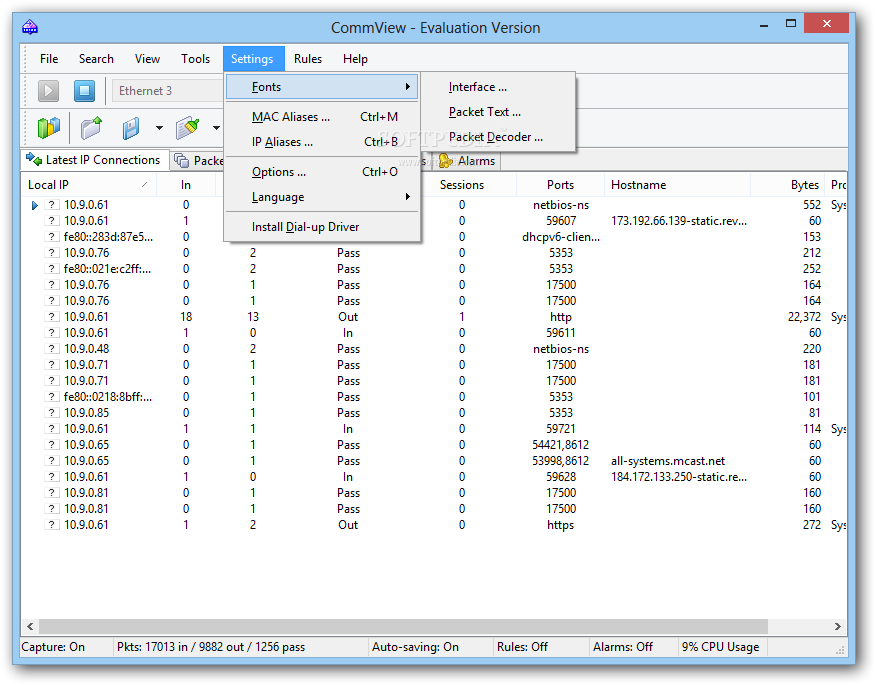The height and width of the screenshot is (685, 876).
Task: Click the horizontal scrollbar thumb
Action: (403, 626)
